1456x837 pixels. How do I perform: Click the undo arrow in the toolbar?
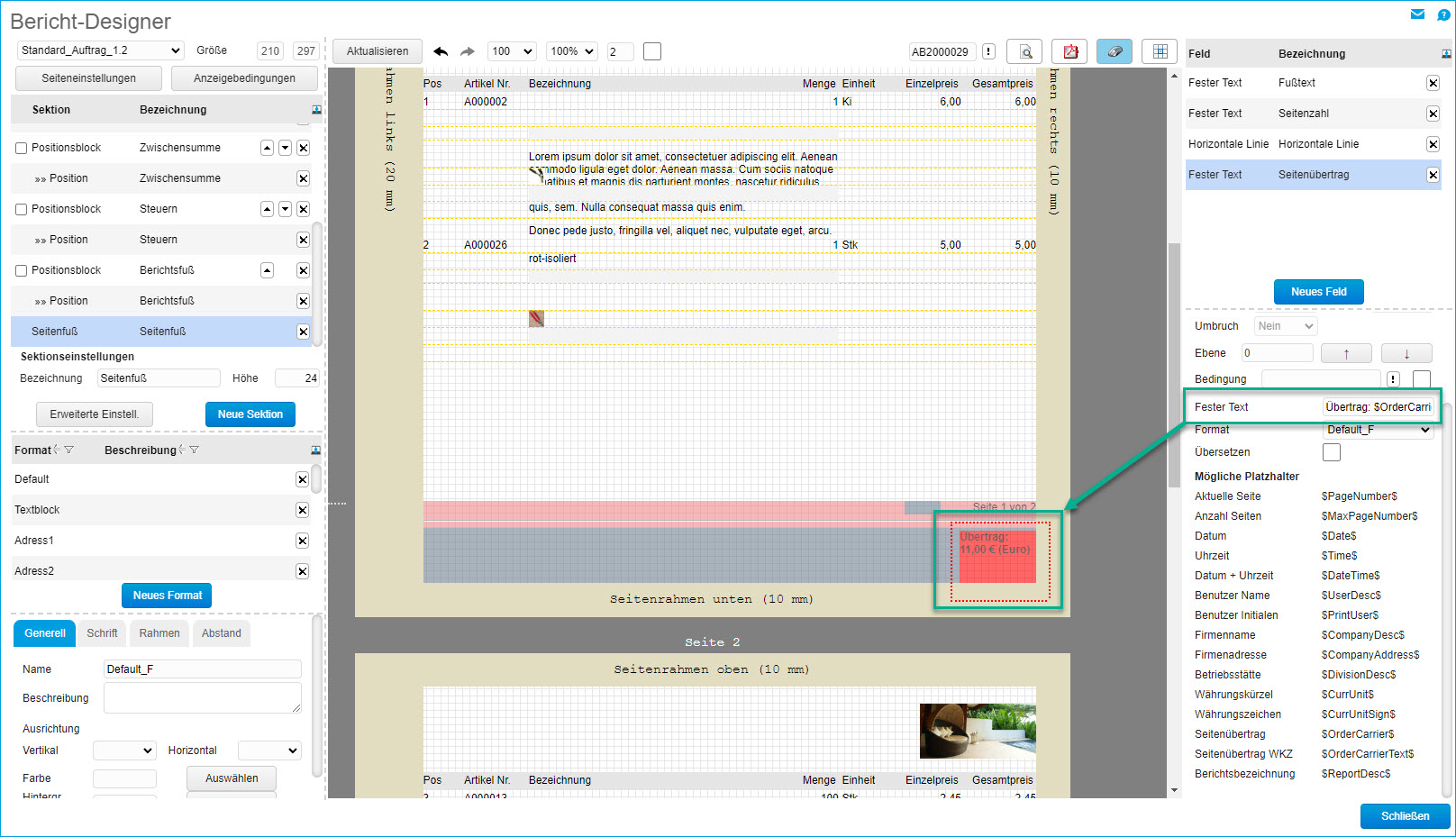[441, 51]
